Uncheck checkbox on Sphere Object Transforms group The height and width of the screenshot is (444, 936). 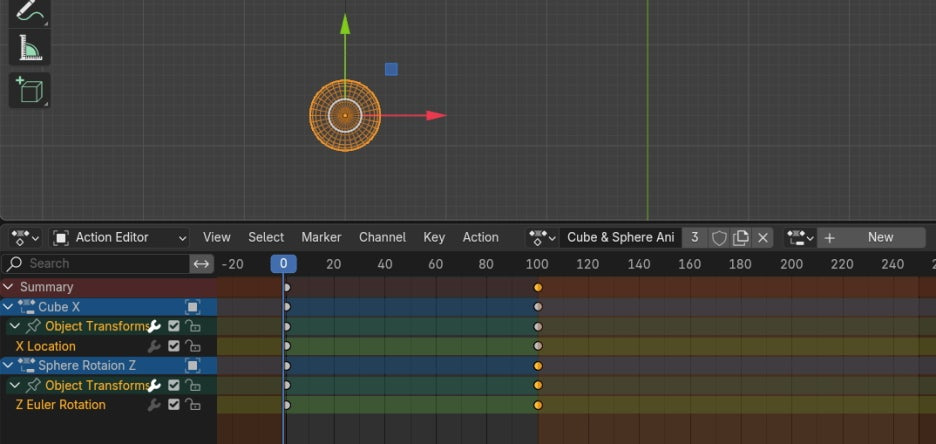pos(174,385)
